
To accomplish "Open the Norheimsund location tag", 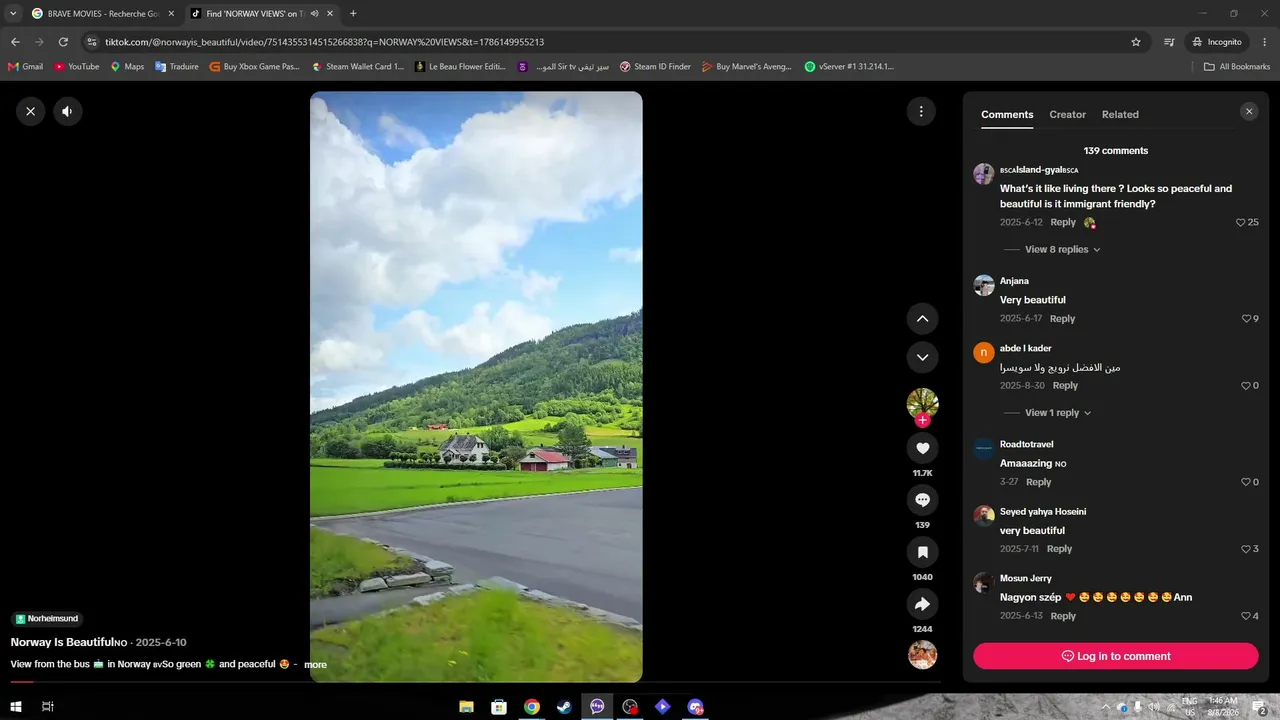I will (x=47, y=619).
